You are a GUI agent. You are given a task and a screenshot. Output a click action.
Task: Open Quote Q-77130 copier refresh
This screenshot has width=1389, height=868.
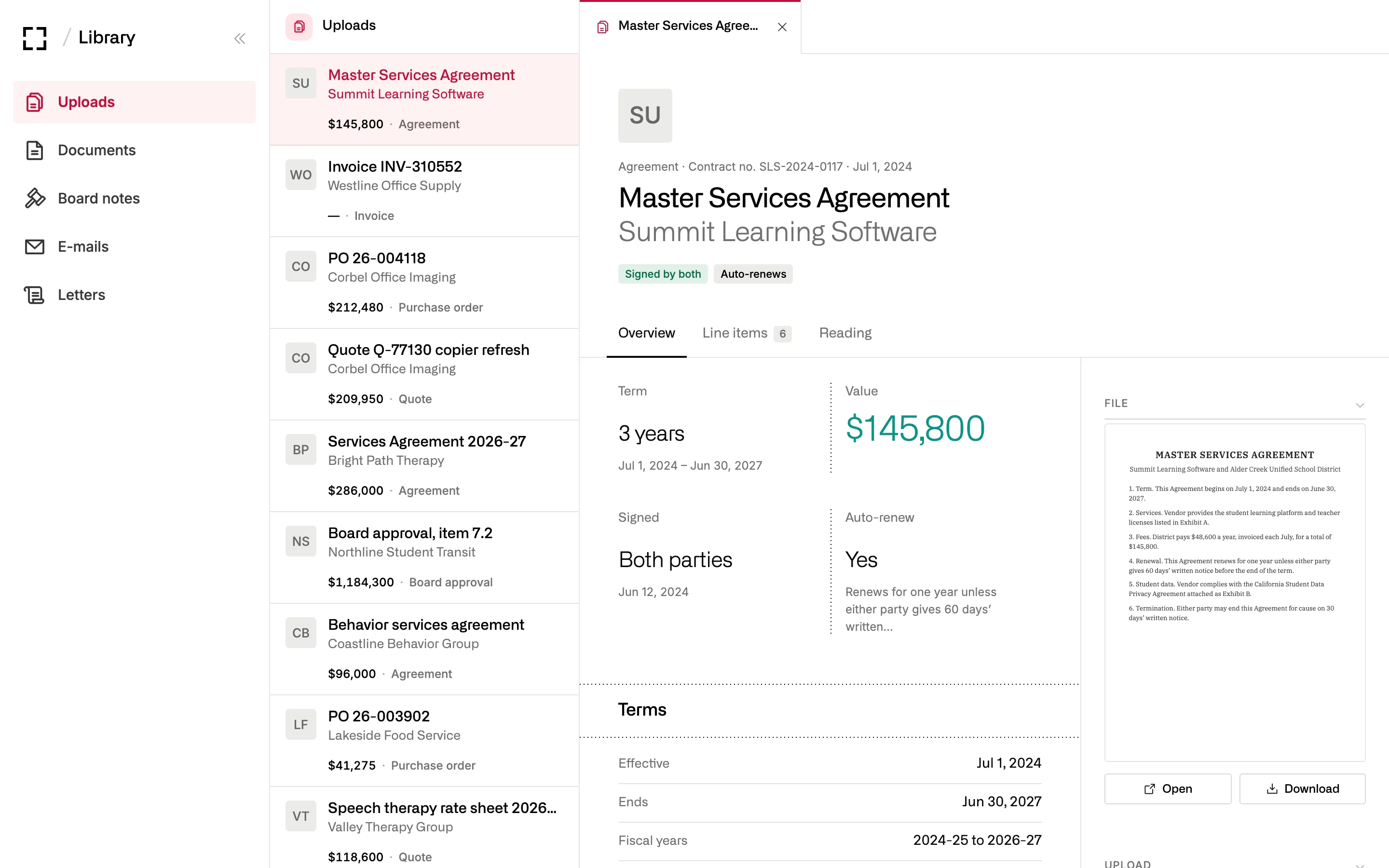coord(424,374)
